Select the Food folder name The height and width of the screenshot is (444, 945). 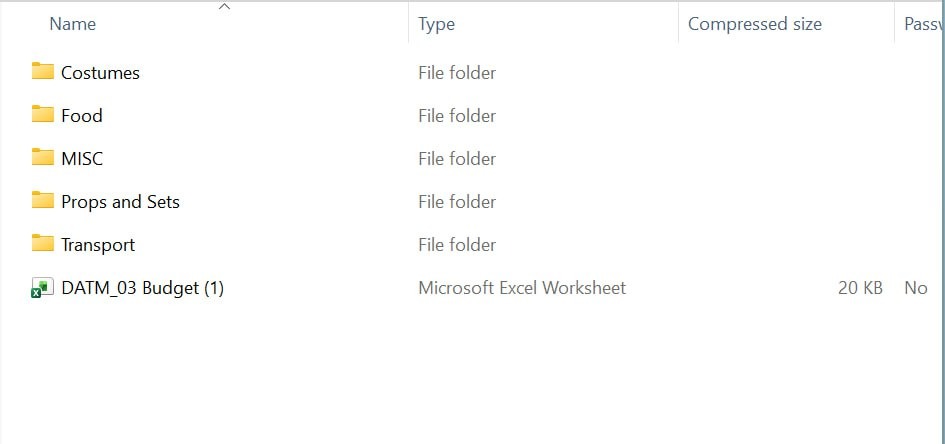(x=82, y=116)
